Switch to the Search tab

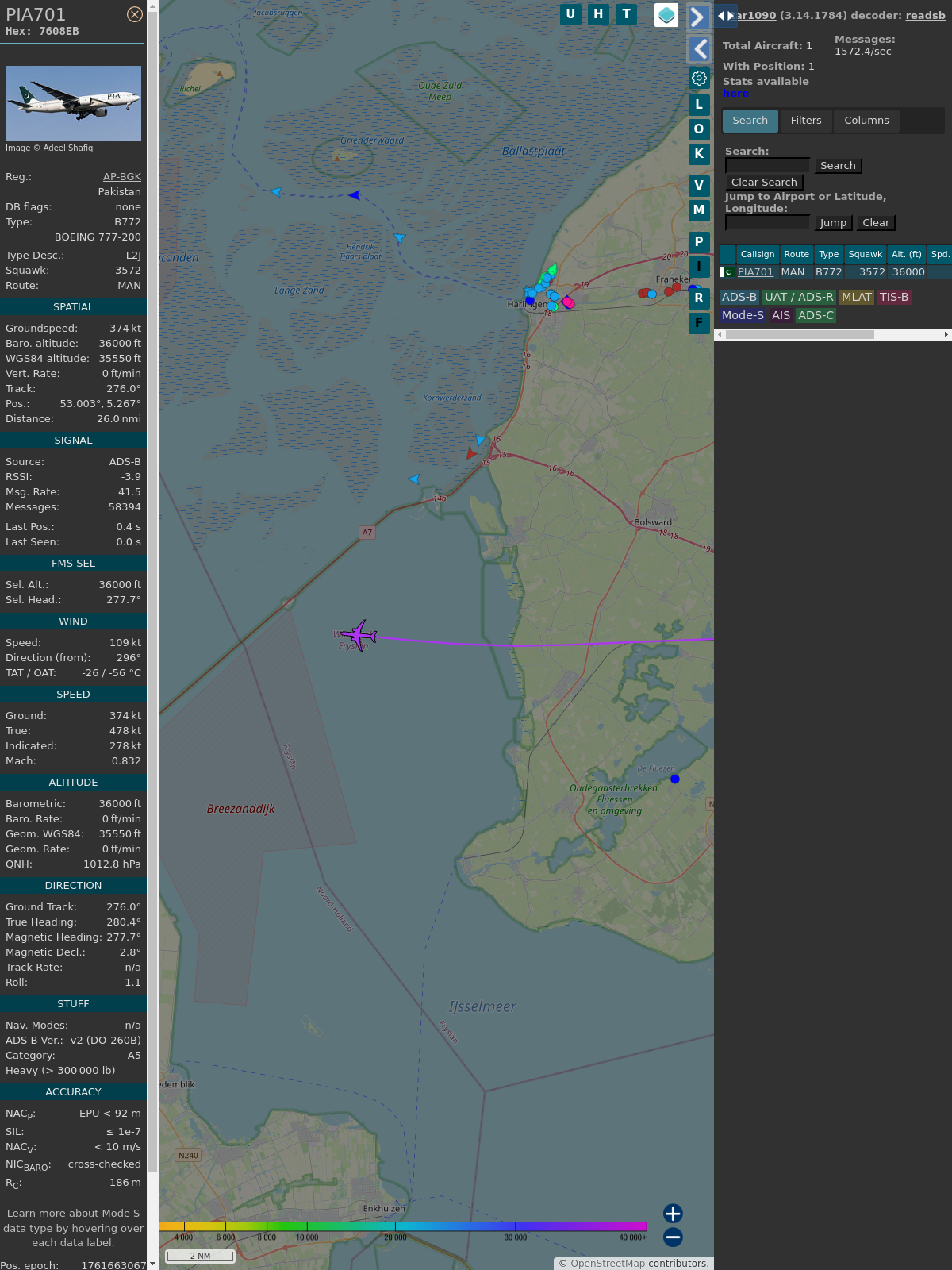(750, 121)
